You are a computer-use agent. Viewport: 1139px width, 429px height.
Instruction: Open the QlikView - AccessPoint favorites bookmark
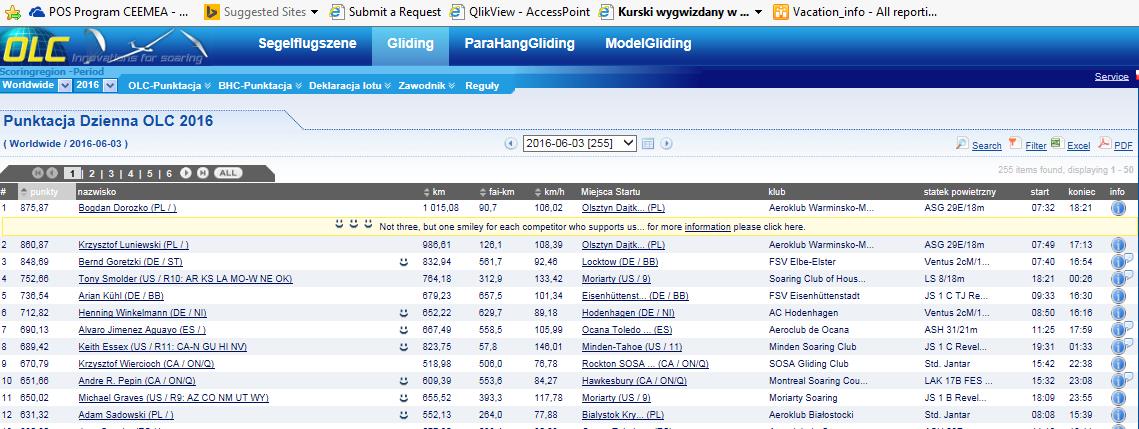pos(520,12)
